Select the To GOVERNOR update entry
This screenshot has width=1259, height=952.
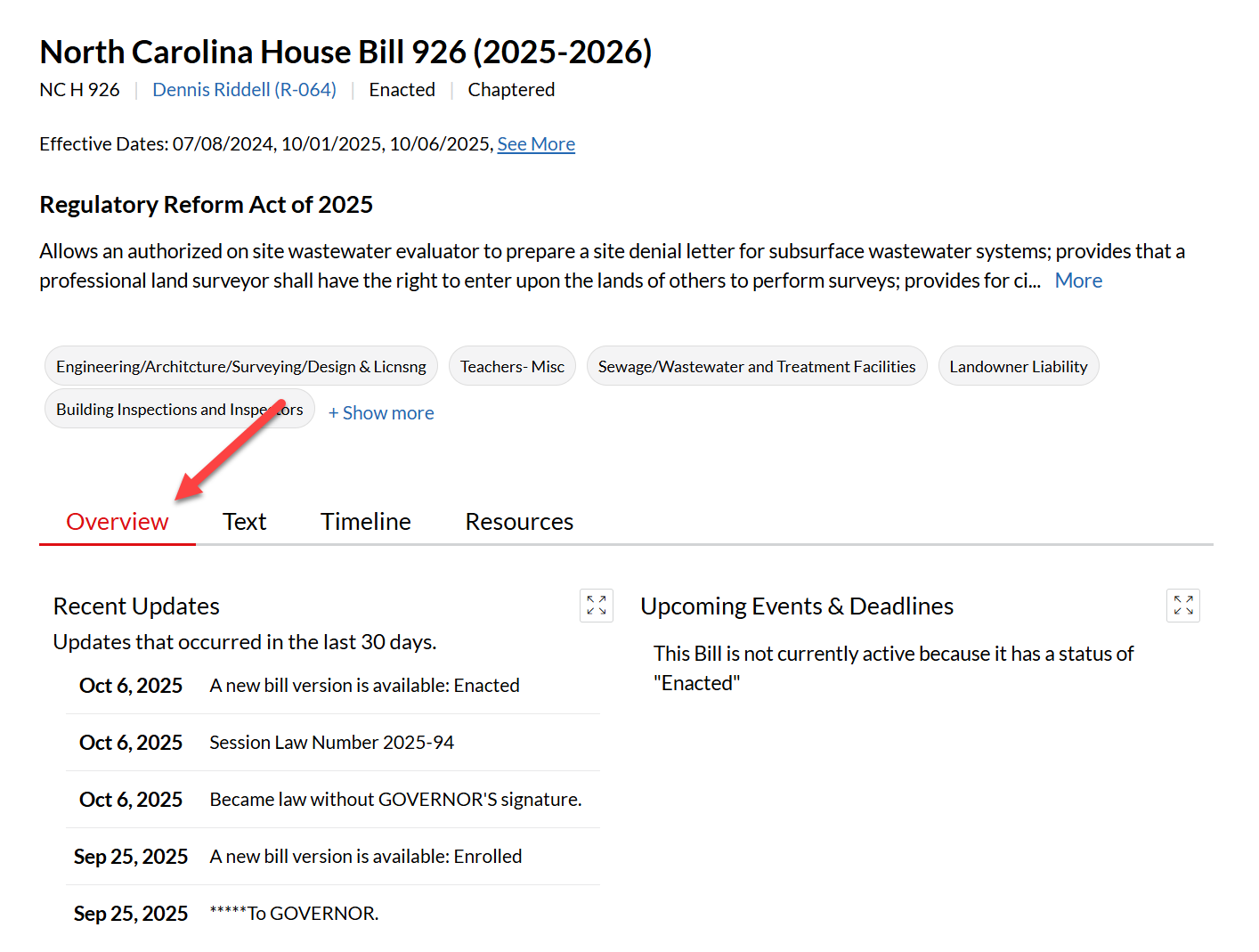tap(294, 914)
